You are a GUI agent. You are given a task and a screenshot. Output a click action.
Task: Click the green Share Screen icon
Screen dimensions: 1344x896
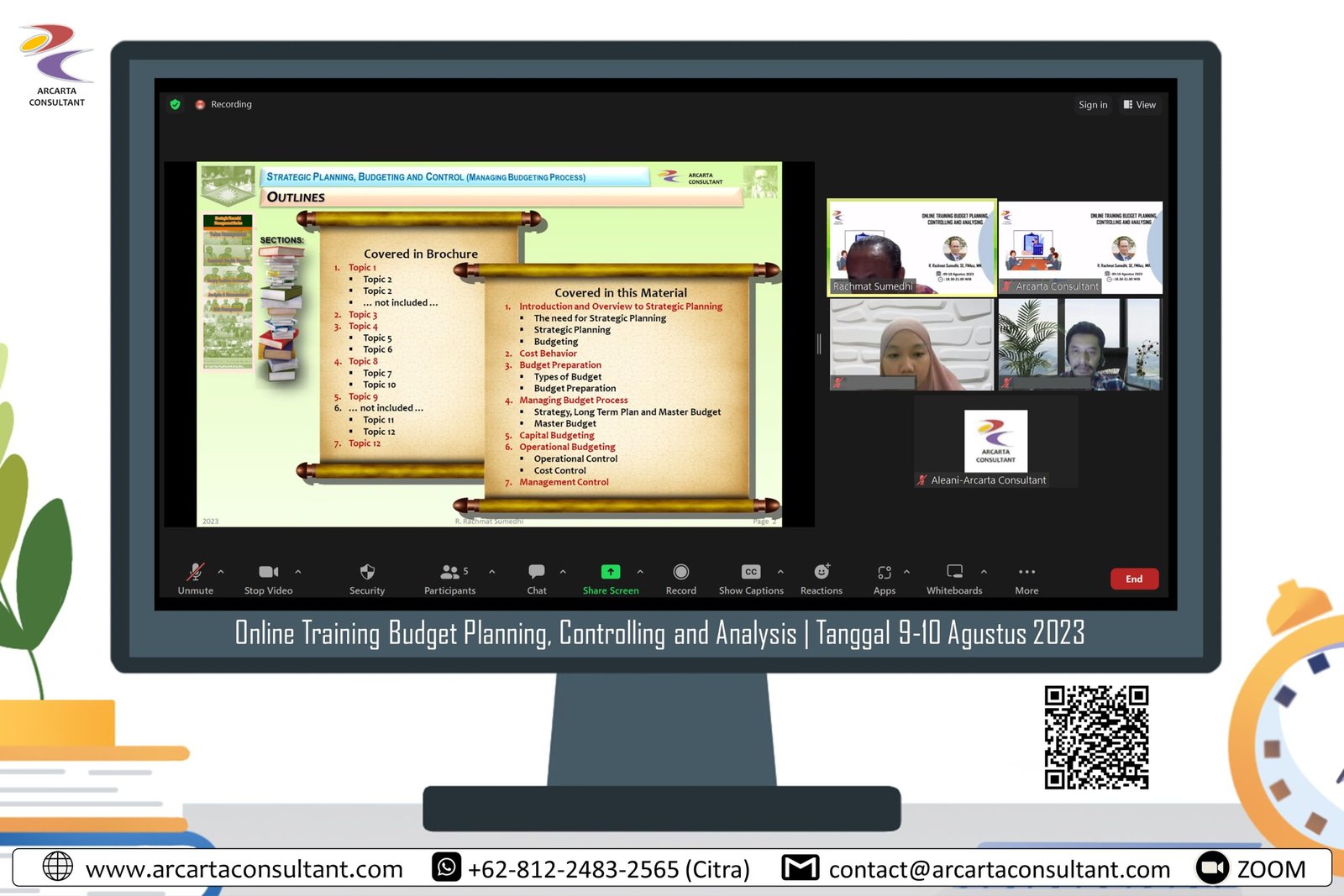coord(611,573)
